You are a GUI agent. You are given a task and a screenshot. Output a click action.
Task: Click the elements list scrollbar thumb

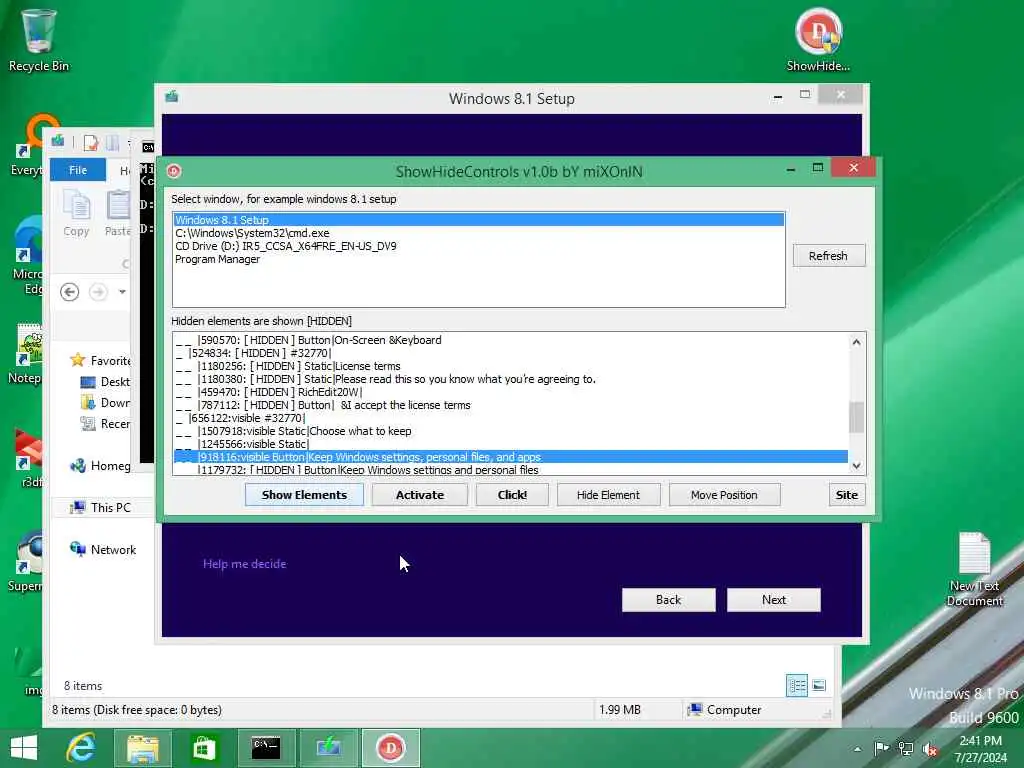click(x=856, y=417)
